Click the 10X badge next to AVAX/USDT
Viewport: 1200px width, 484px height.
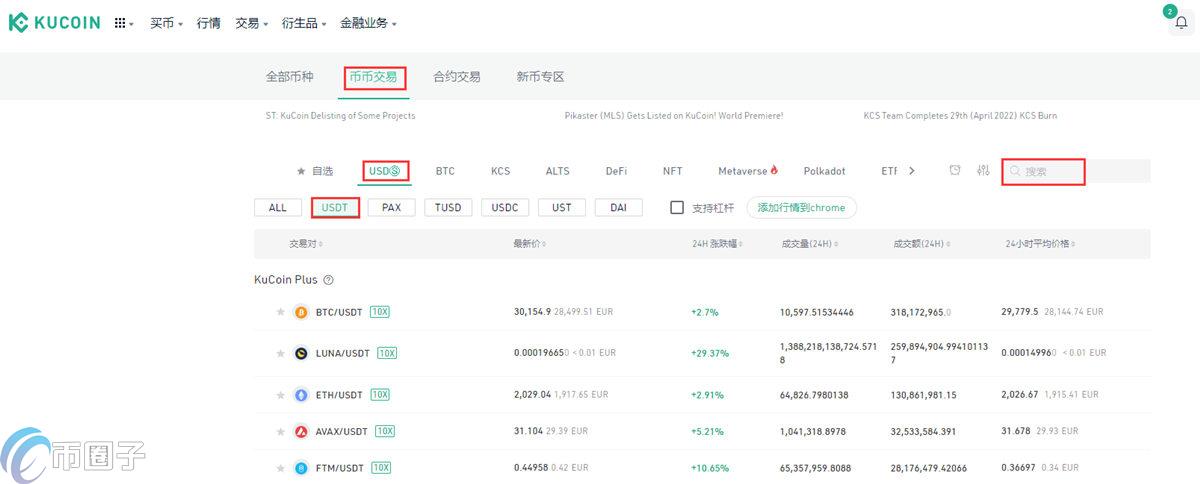384,431
